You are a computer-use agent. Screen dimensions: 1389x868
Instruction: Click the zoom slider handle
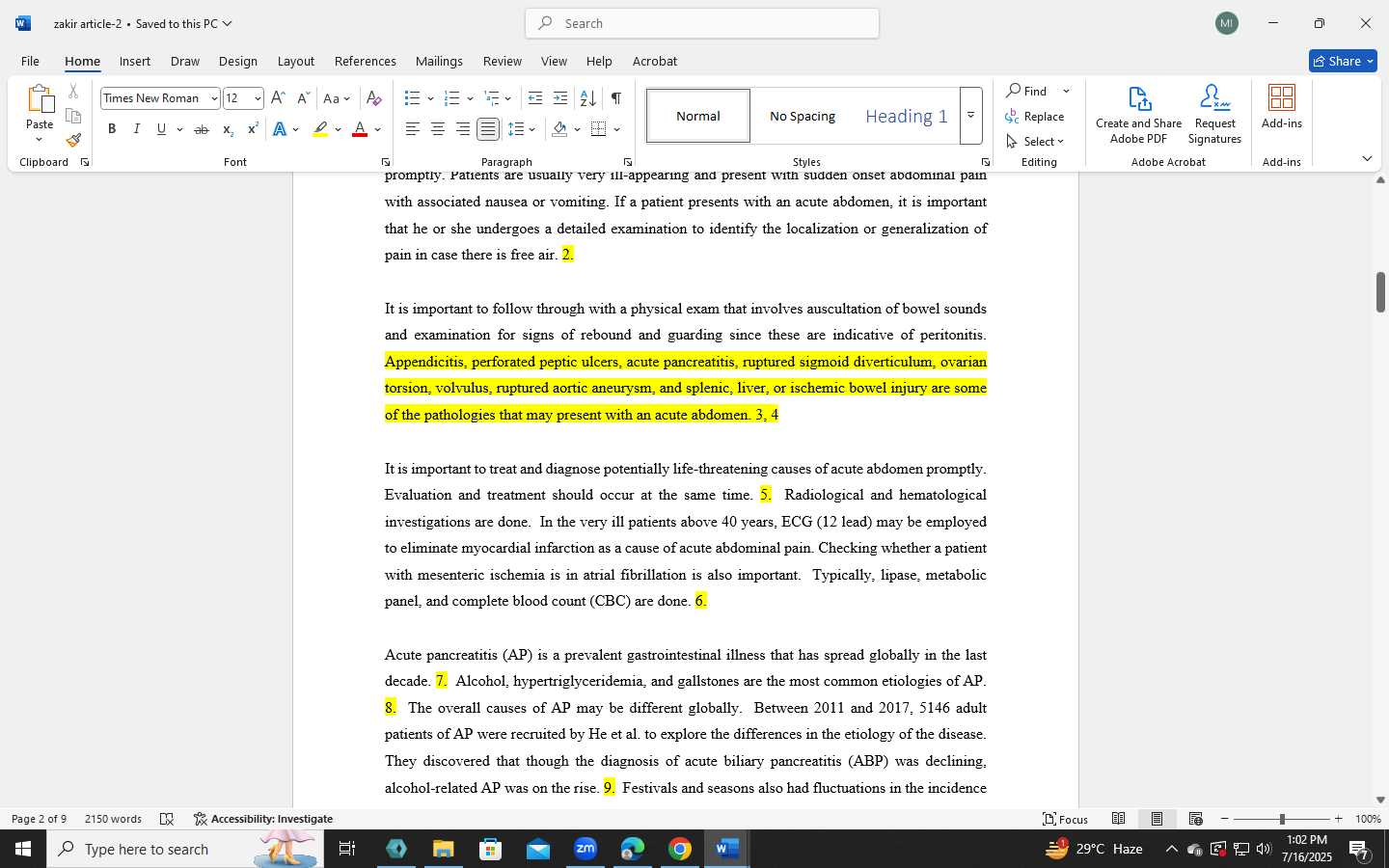[x=1282, y=819]
